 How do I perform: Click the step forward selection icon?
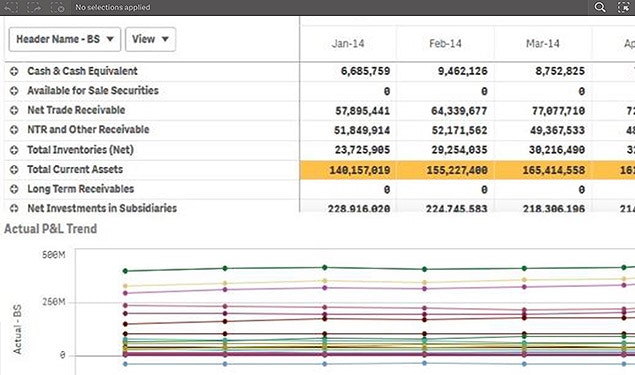click(x=34, y=7)
